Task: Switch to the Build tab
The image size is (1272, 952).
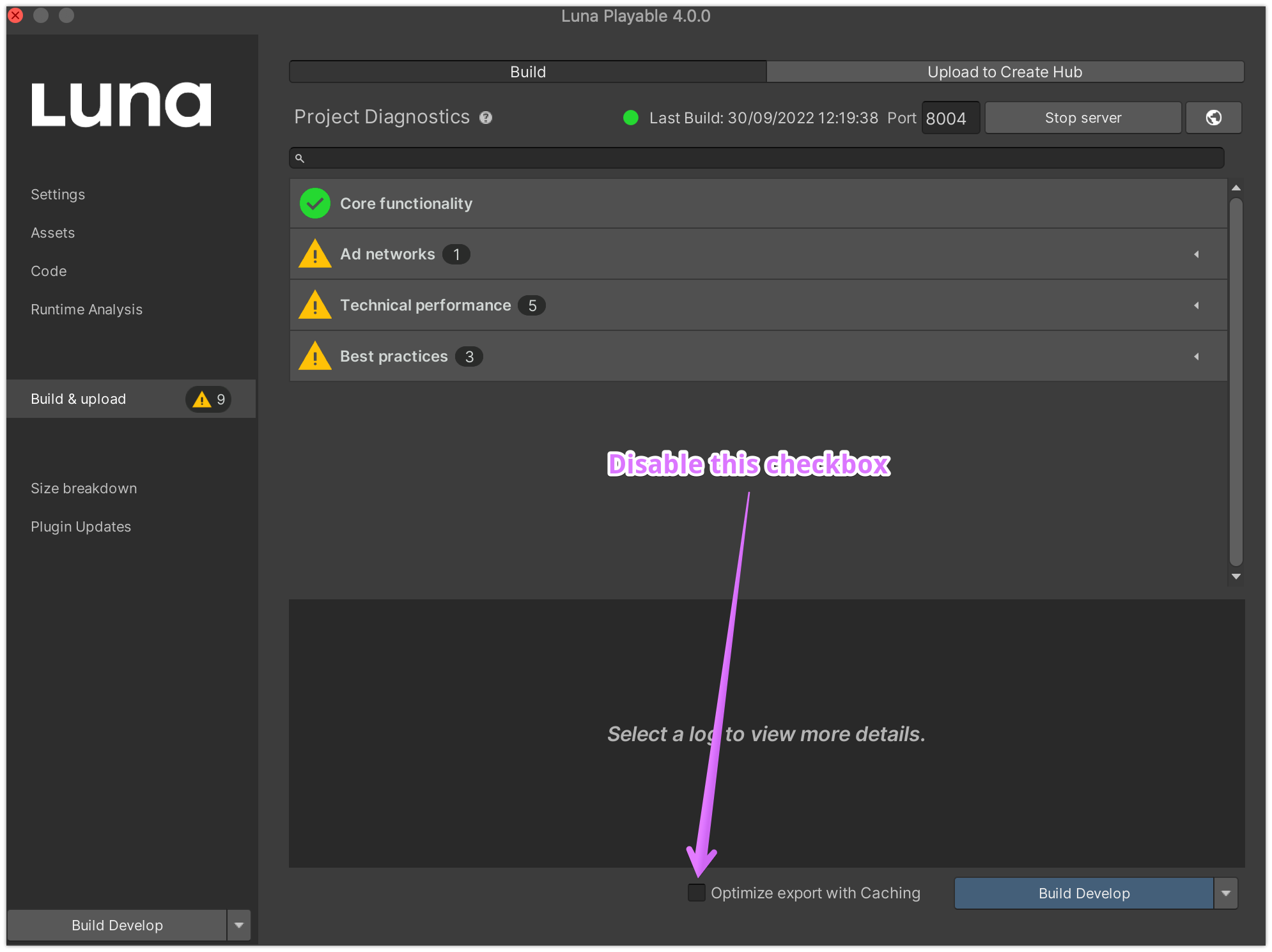Action: [528, 72]
